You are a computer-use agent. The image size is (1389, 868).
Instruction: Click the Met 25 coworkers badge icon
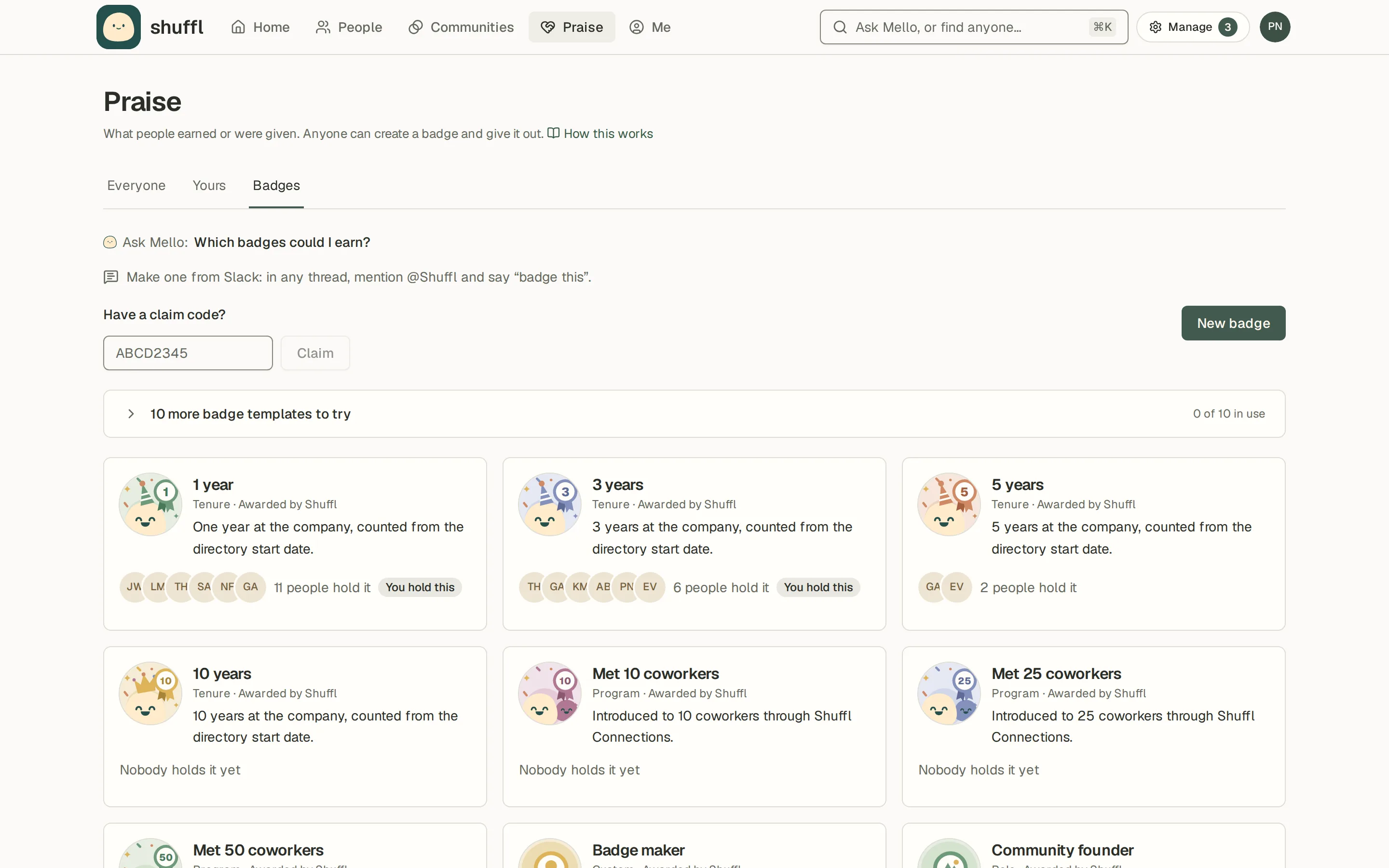click(x=949, y=693)
